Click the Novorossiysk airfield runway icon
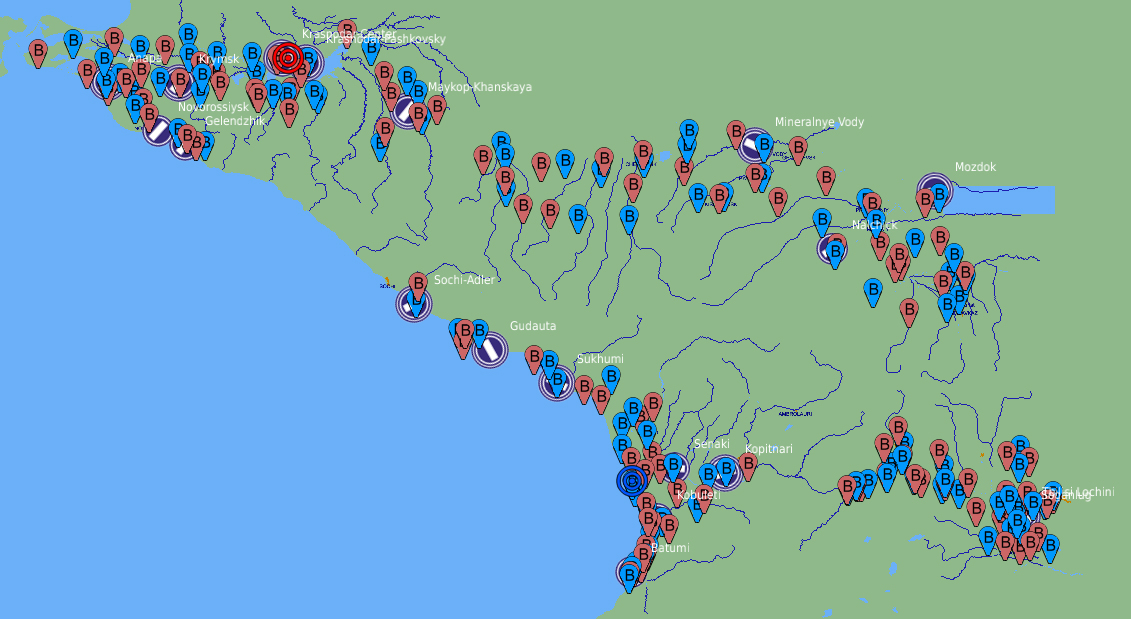Screen dimensions: 1131x619 click(158, 129)
